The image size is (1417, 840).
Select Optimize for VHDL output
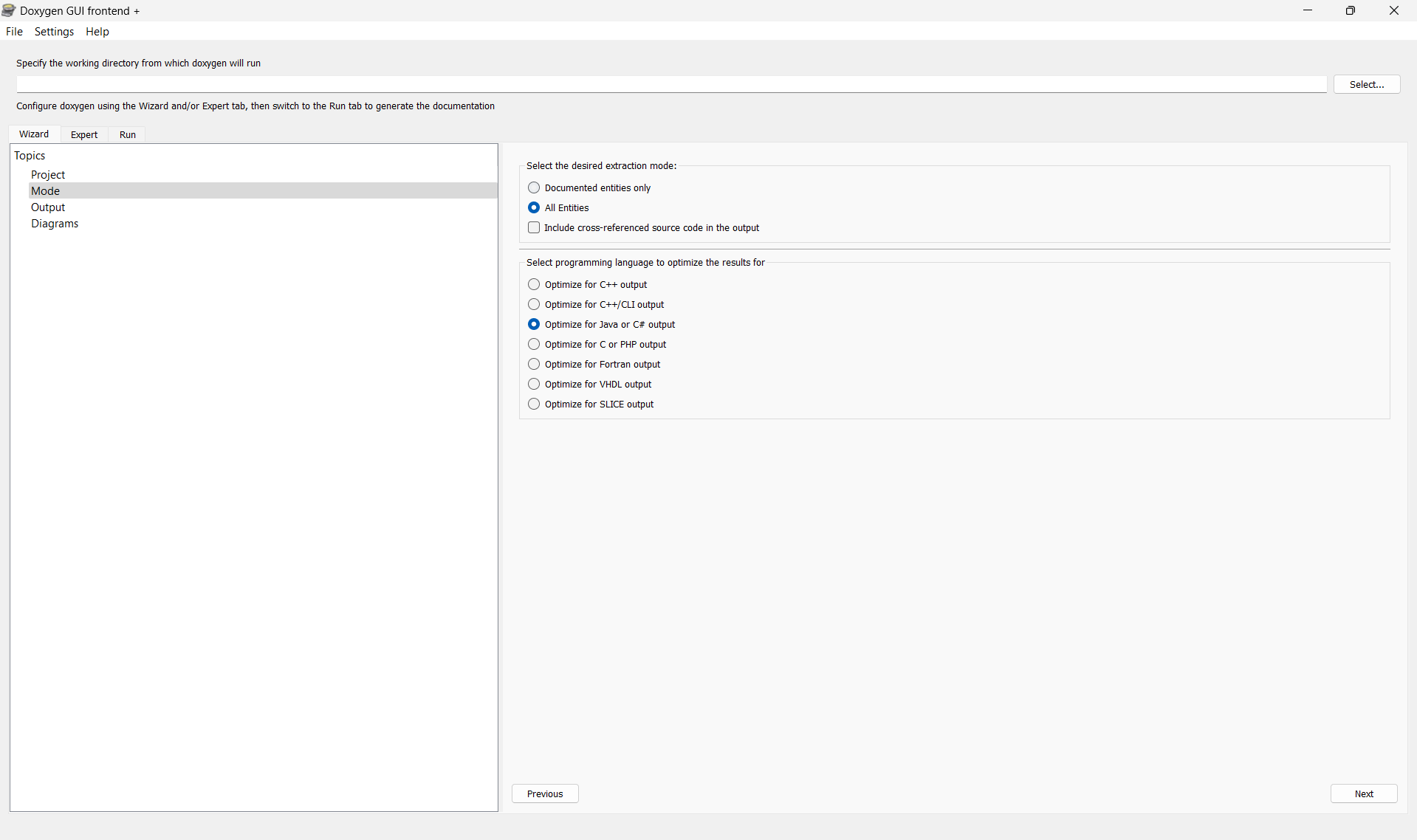point(590,384)
